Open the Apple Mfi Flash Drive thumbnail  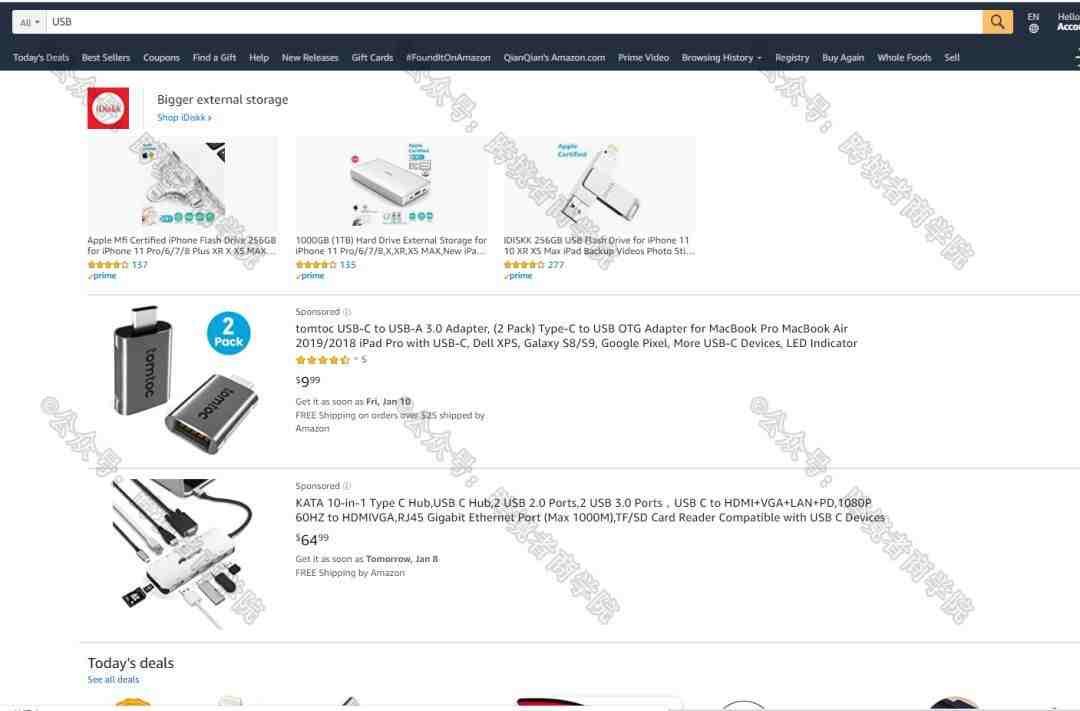(183, 184)
